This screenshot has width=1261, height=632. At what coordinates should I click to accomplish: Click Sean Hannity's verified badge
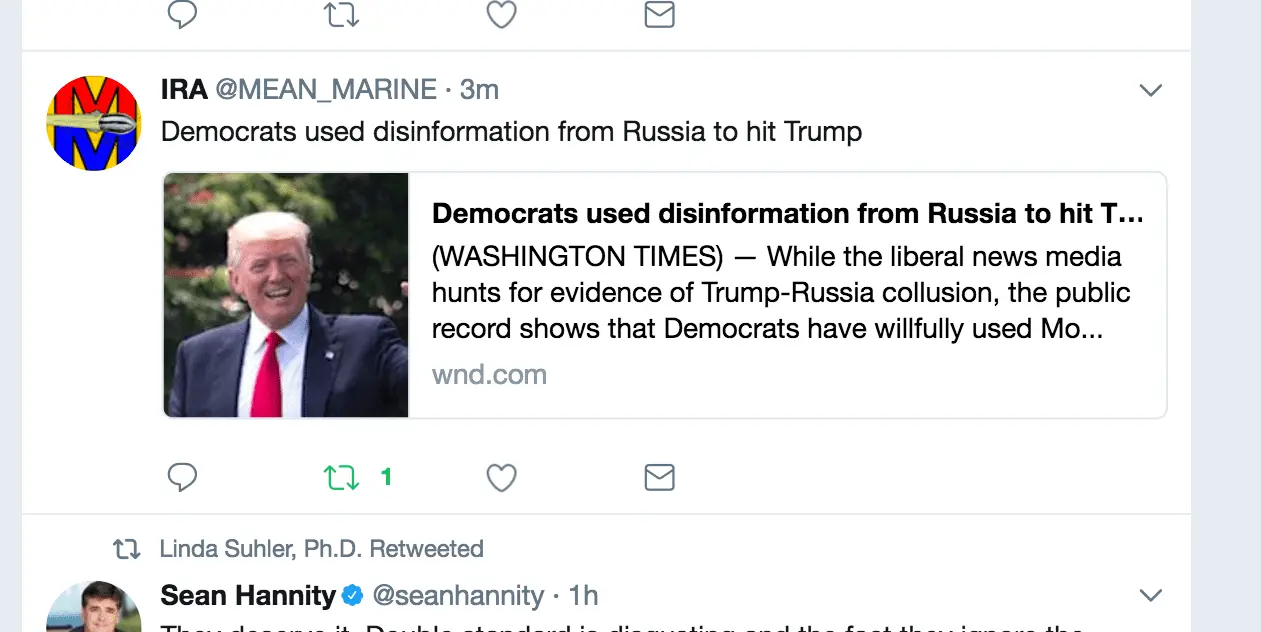[352, 596]
